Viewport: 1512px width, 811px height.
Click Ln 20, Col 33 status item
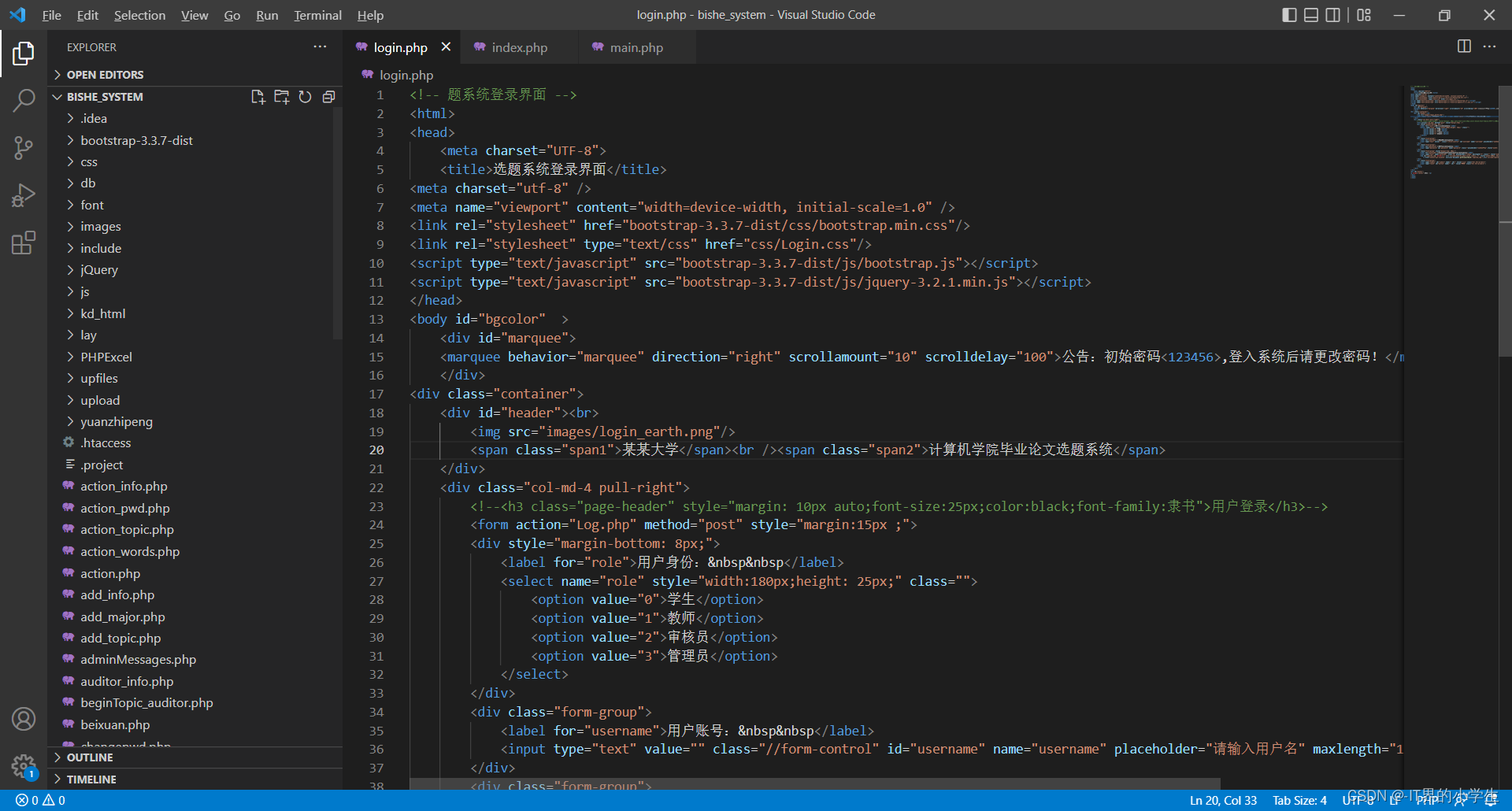pos(1223,800)
